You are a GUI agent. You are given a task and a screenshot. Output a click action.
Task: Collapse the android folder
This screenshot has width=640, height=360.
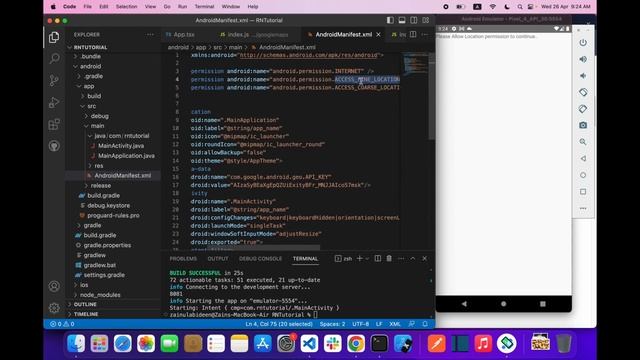[90, 66]
